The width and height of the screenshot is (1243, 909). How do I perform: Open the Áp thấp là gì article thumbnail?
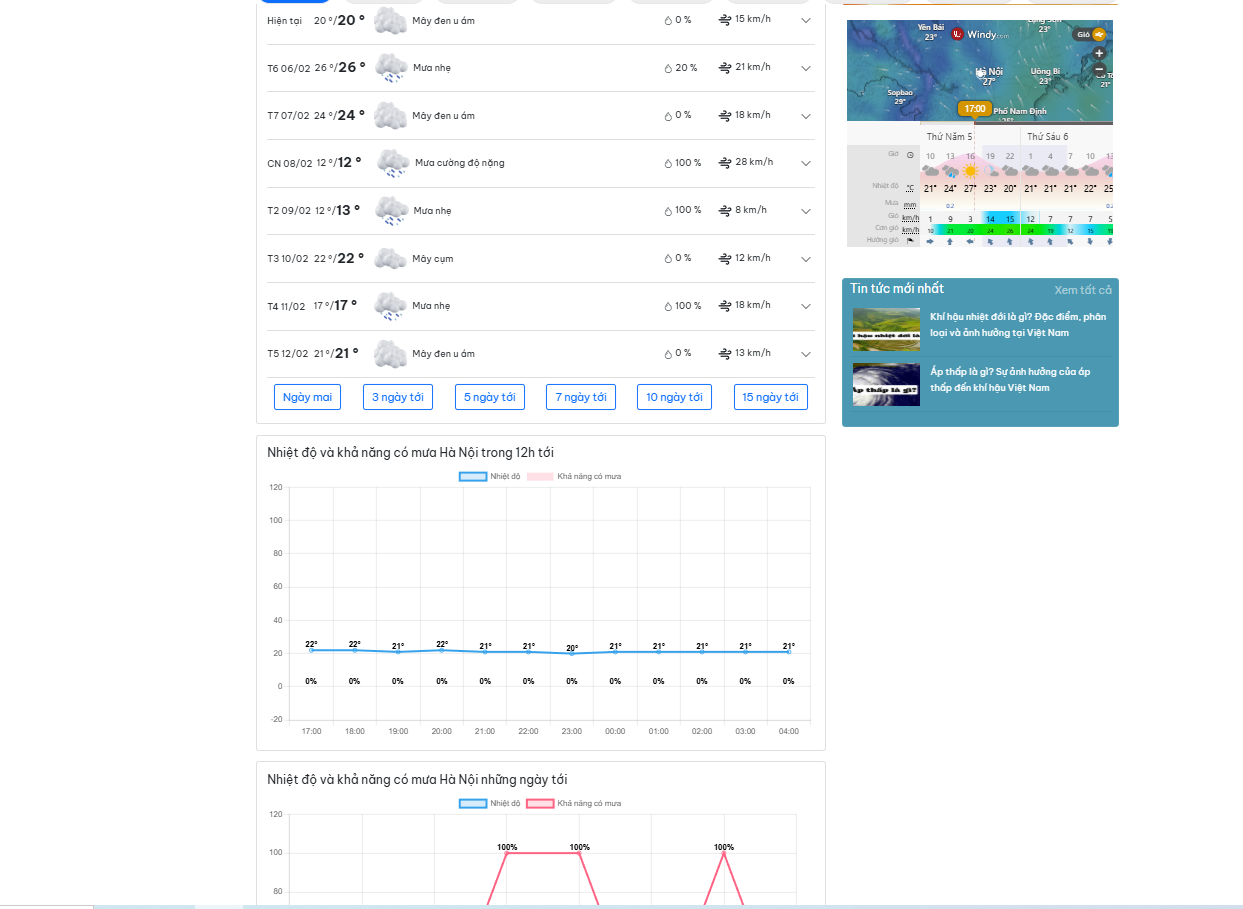pyautogui.click(x=886, y=384)
